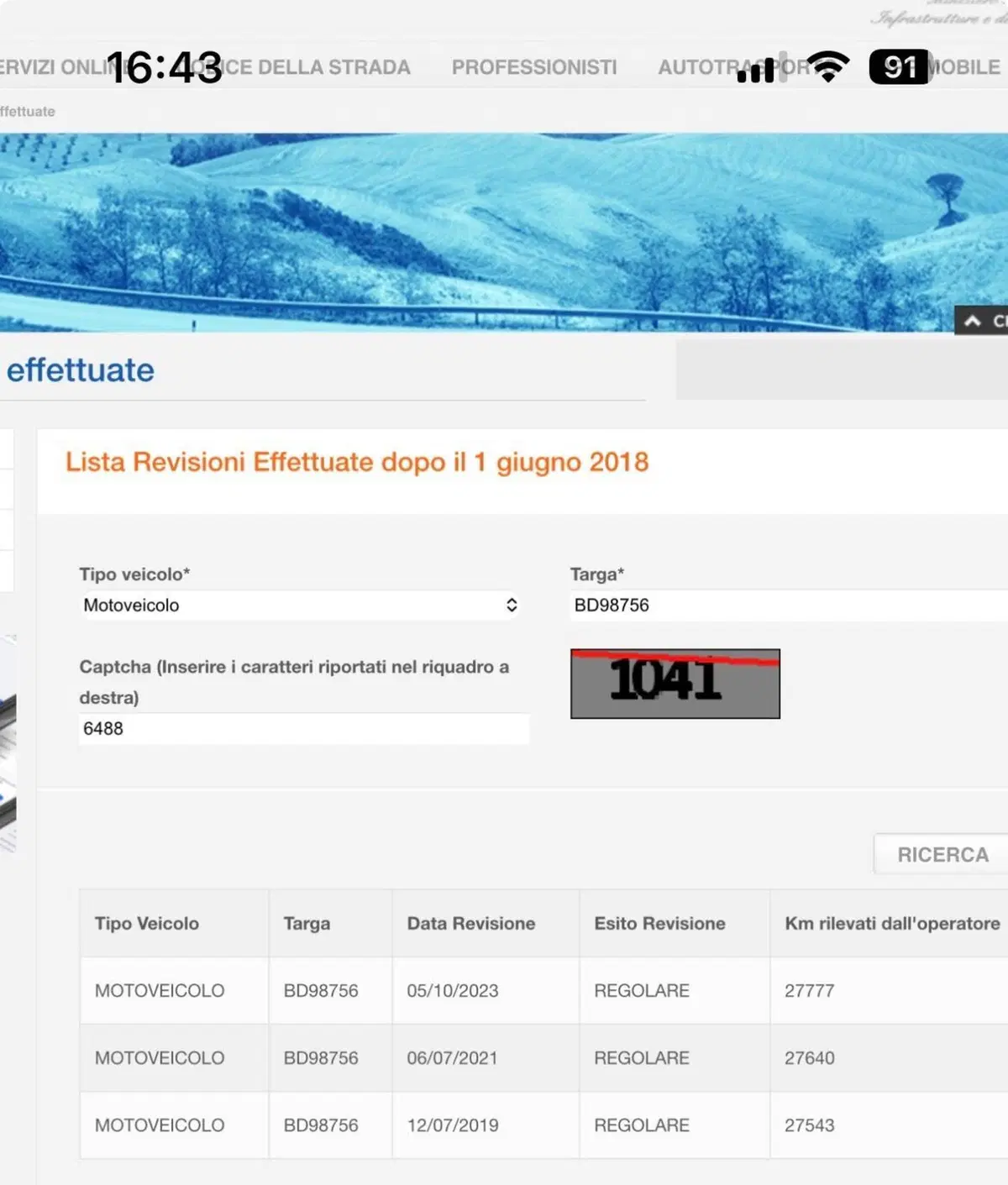Open the PROFESSIONISTI menu
The height and width of the screenshot is (1185, 1008).
[x=534, y=67]
